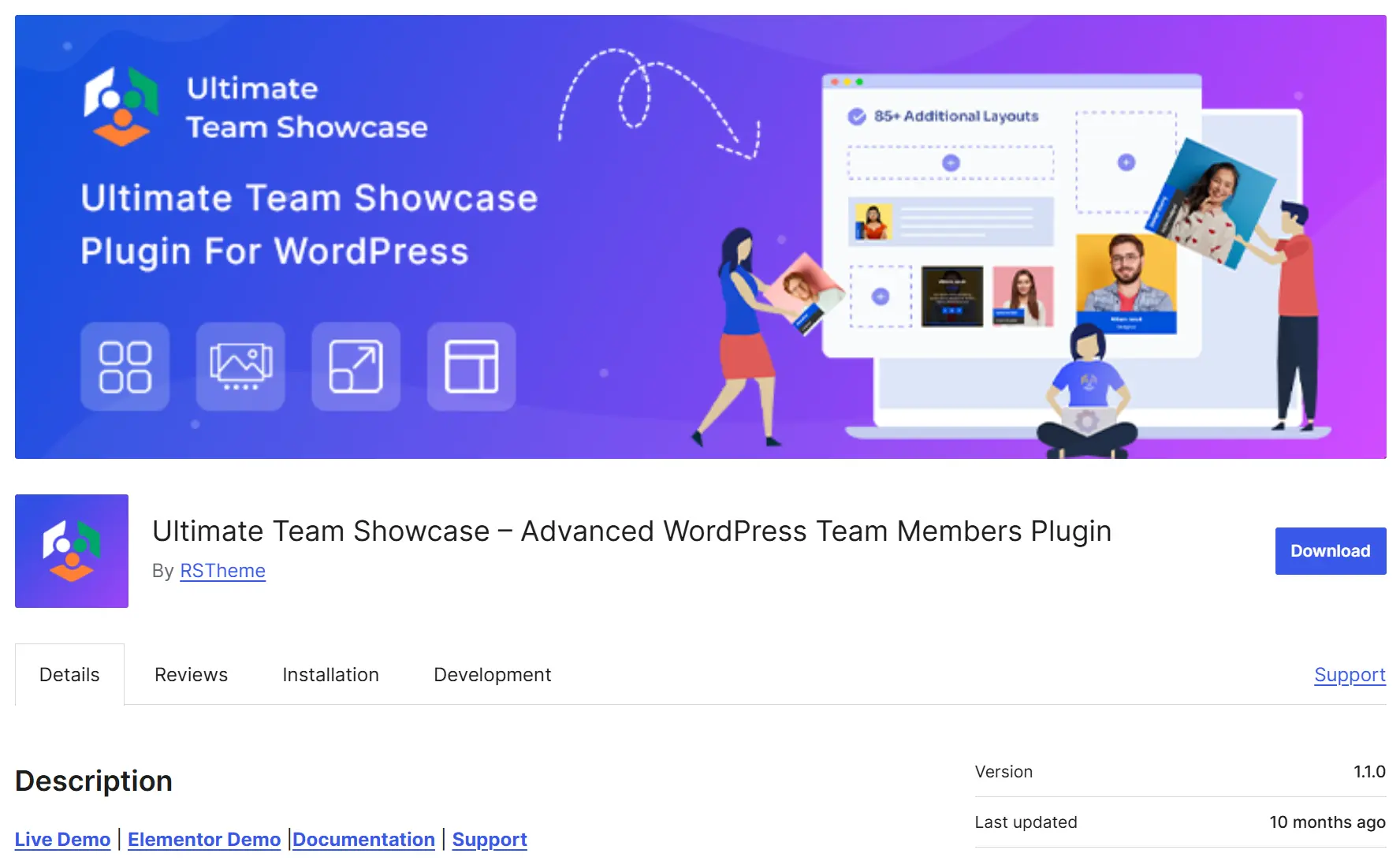Open the Support link beside the tabs
This screenshot has height=861, width=1400.
click(x=1350, y=675)
